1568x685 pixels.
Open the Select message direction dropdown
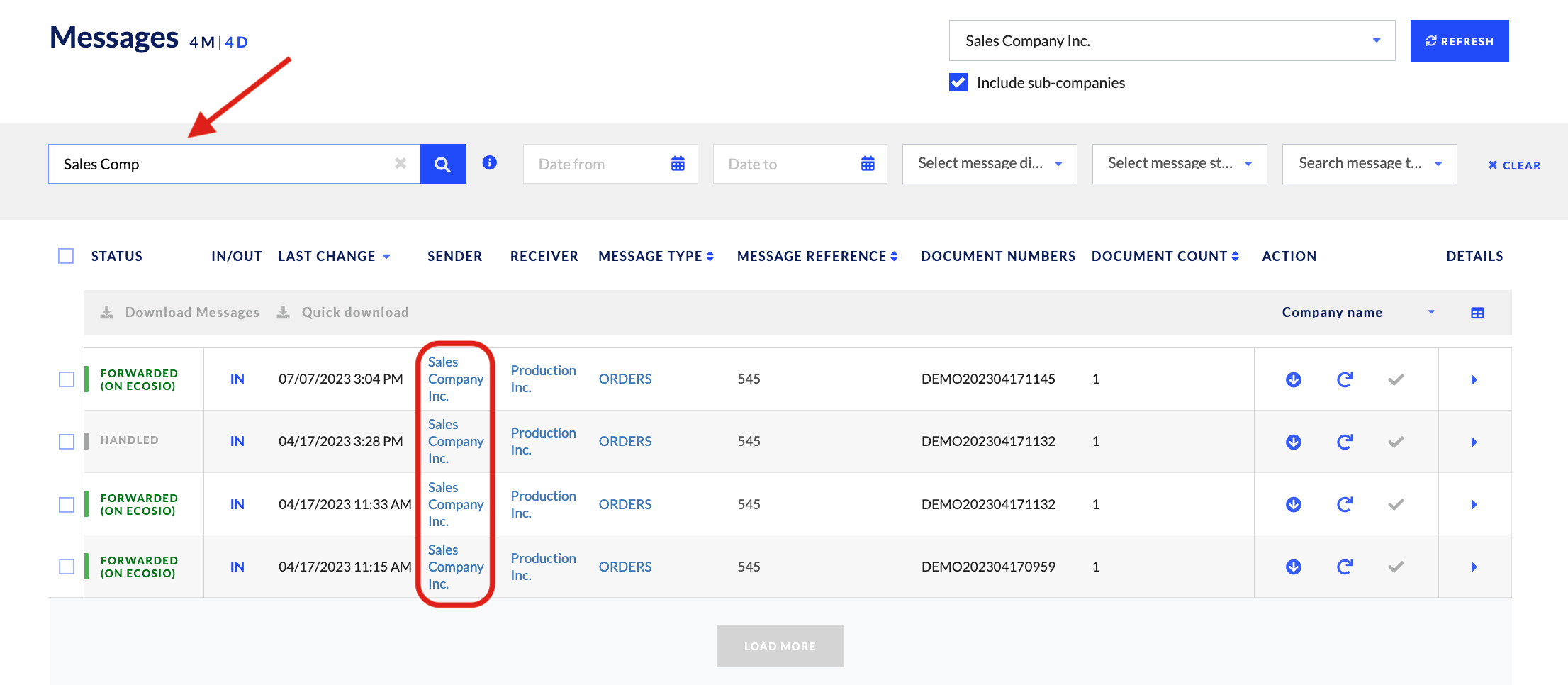(990, 164)
